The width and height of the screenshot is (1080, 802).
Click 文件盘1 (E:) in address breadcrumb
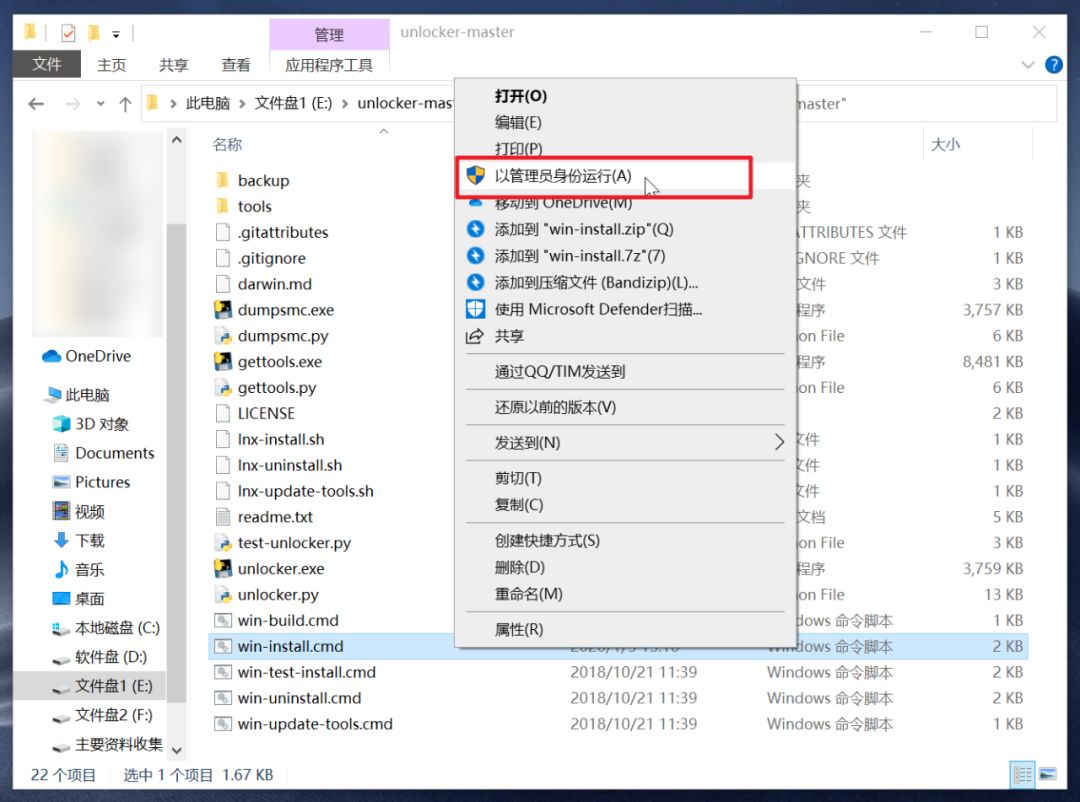pos(293,103)
